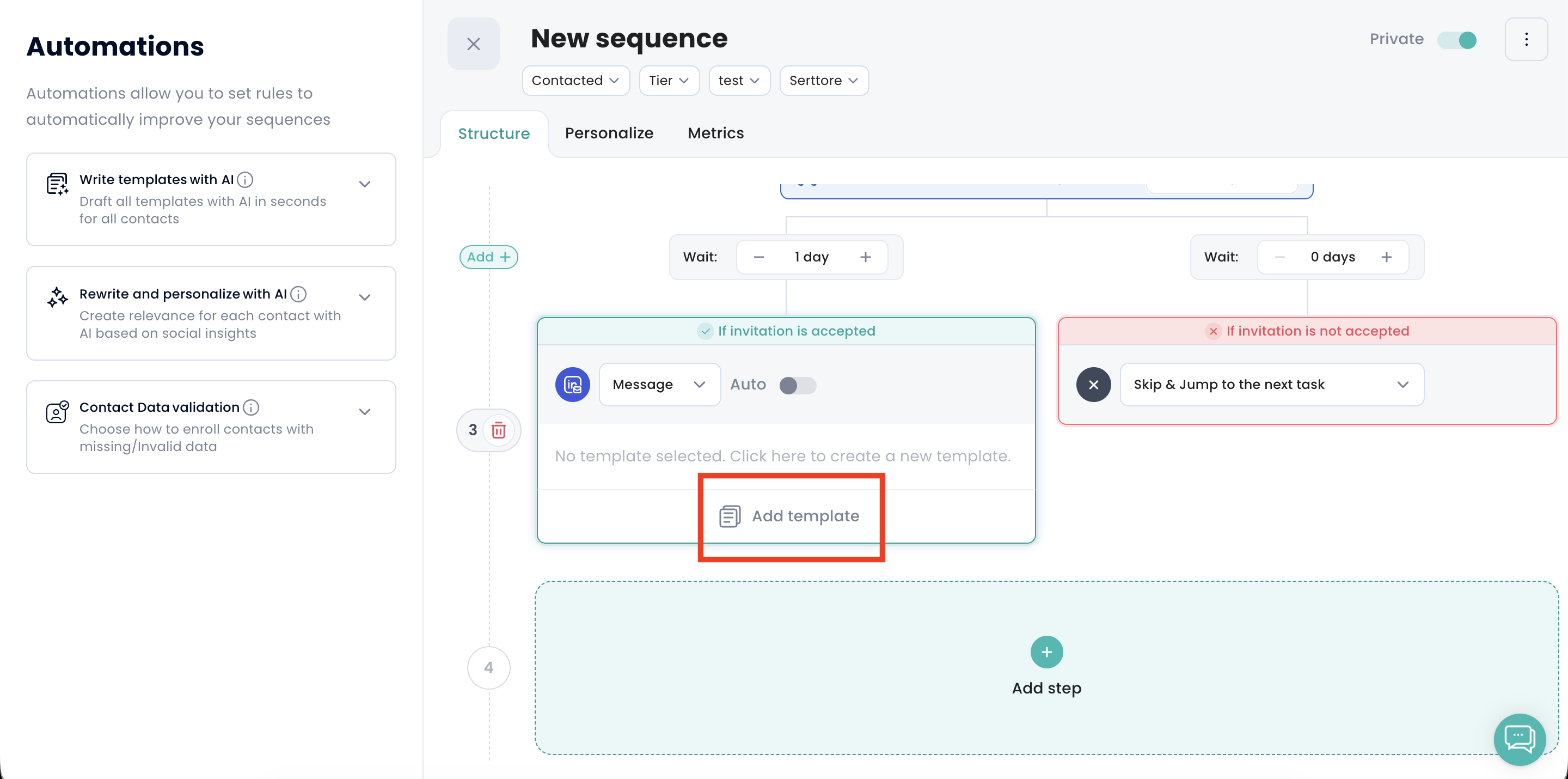Click No template selected placeholder text
This screenshot has width=1568, height=779.
pos(782,456)
